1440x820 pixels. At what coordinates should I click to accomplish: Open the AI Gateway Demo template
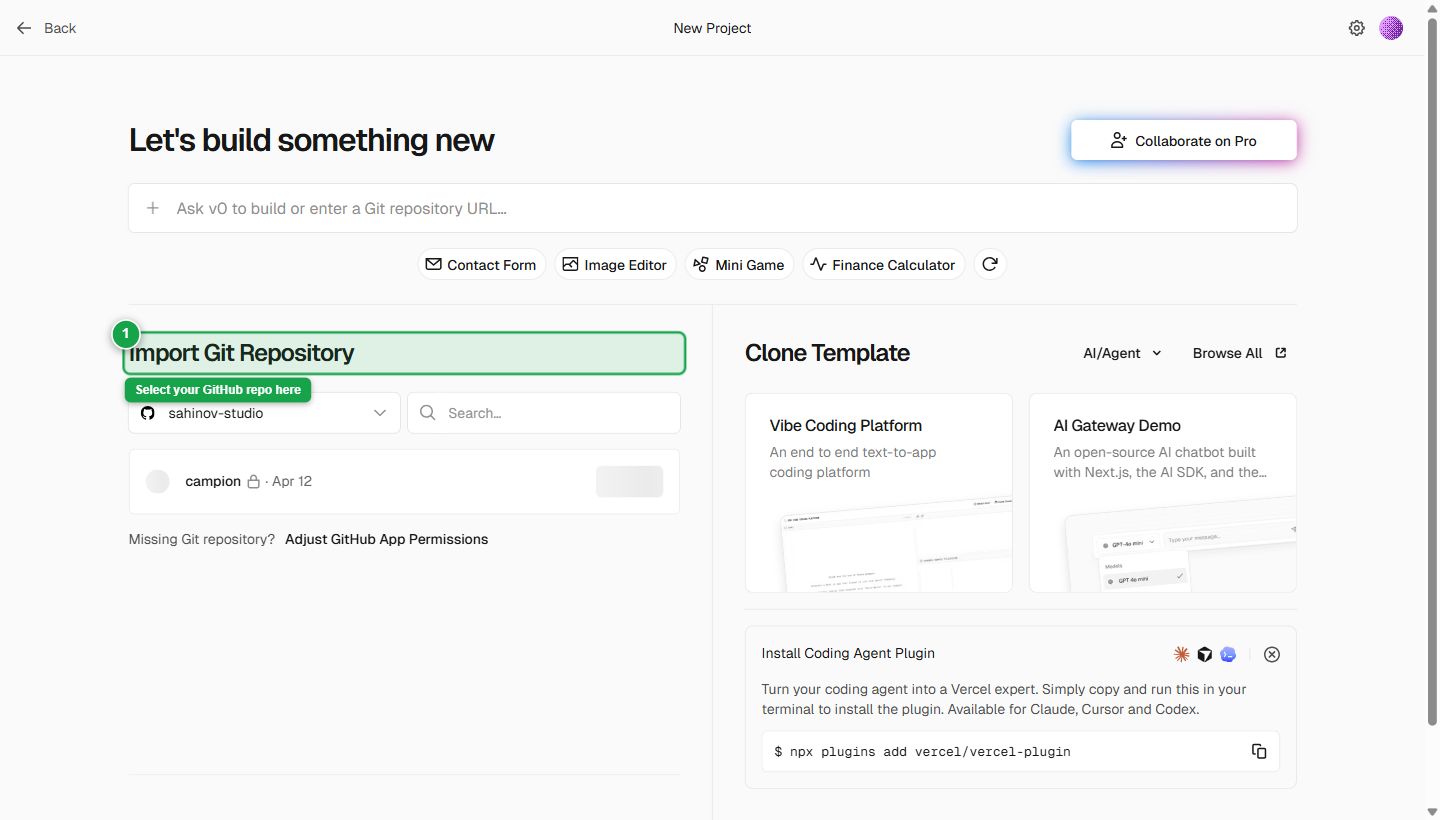pyautogui.click(x=1163, y=493)
